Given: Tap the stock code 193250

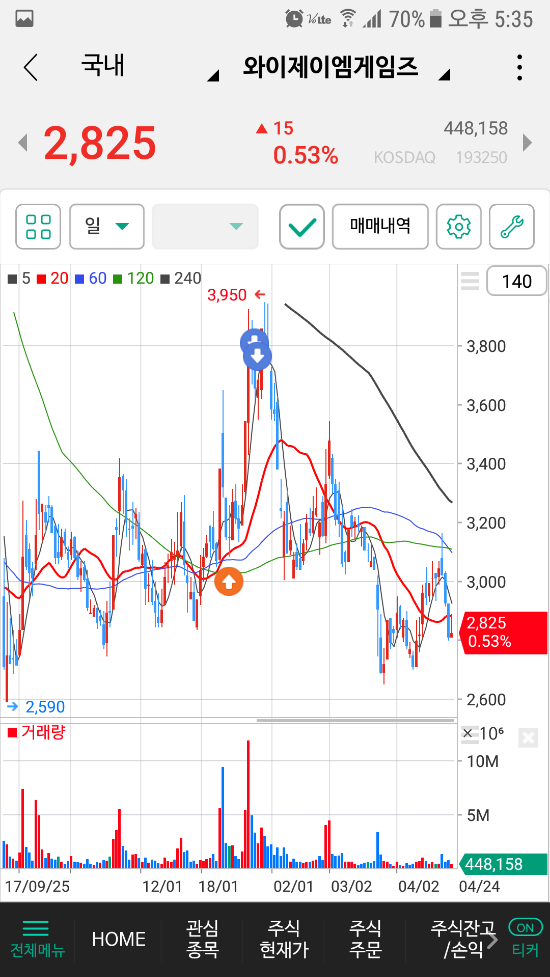Looking at the screenshot, I should click(x=481, y=158).
